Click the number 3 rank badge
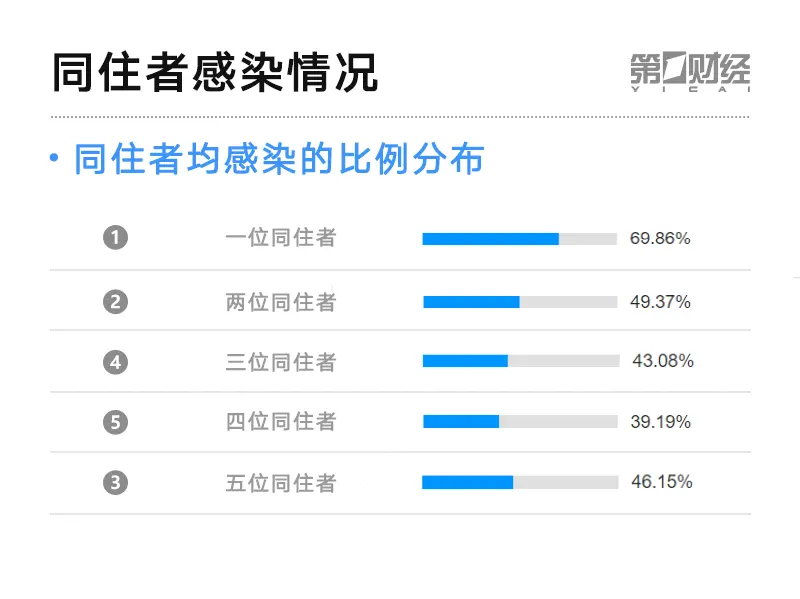This screenshot has height=599, width=800. [116, 483]
